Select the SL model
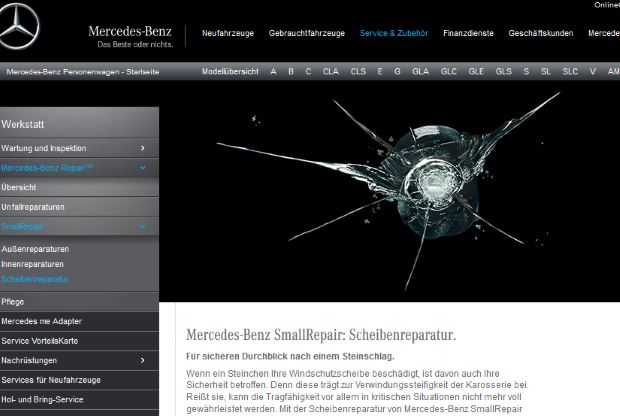Image resolution: width=620 pixels, height=416 pixels. click(x=546, y=72)
